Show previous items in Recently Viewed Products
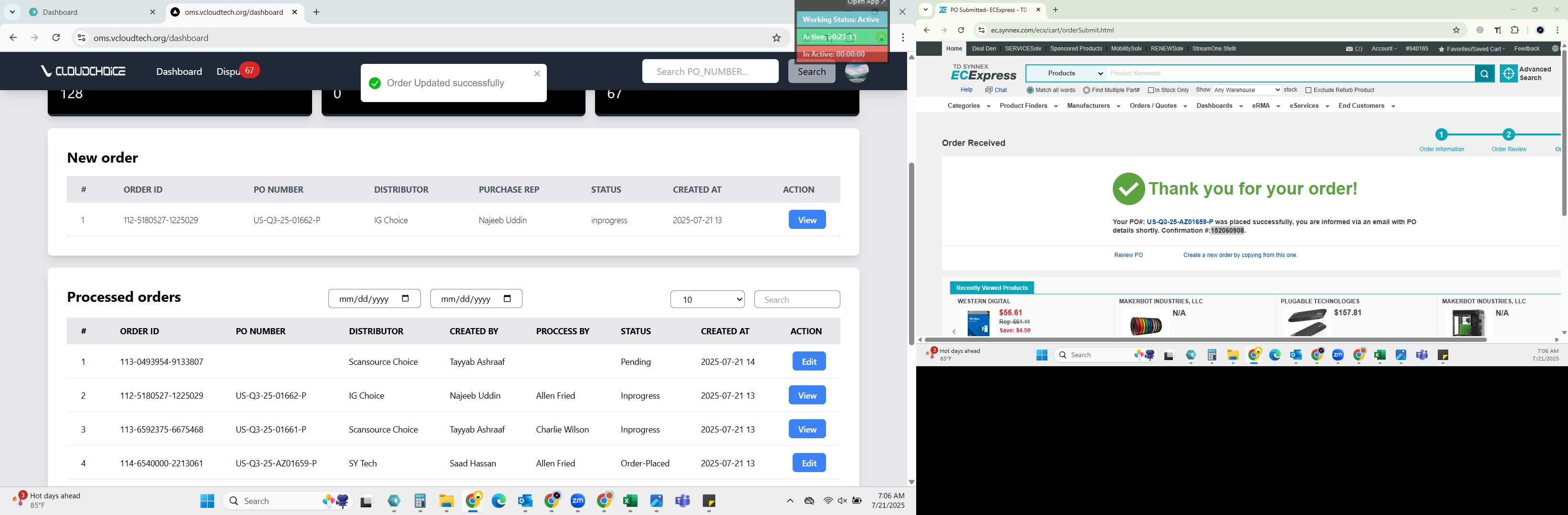This screenshot has height=515, width=1568. pyautogui.click(x=954, y=331)
